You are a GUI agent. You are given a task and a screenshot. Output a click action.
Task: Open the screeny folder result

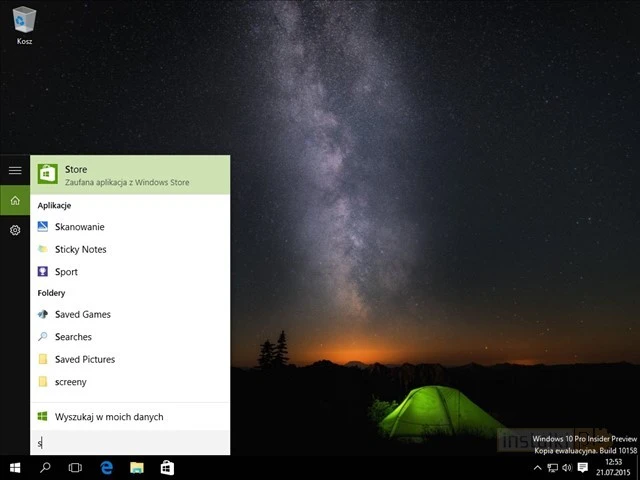(x=70, y=382)
